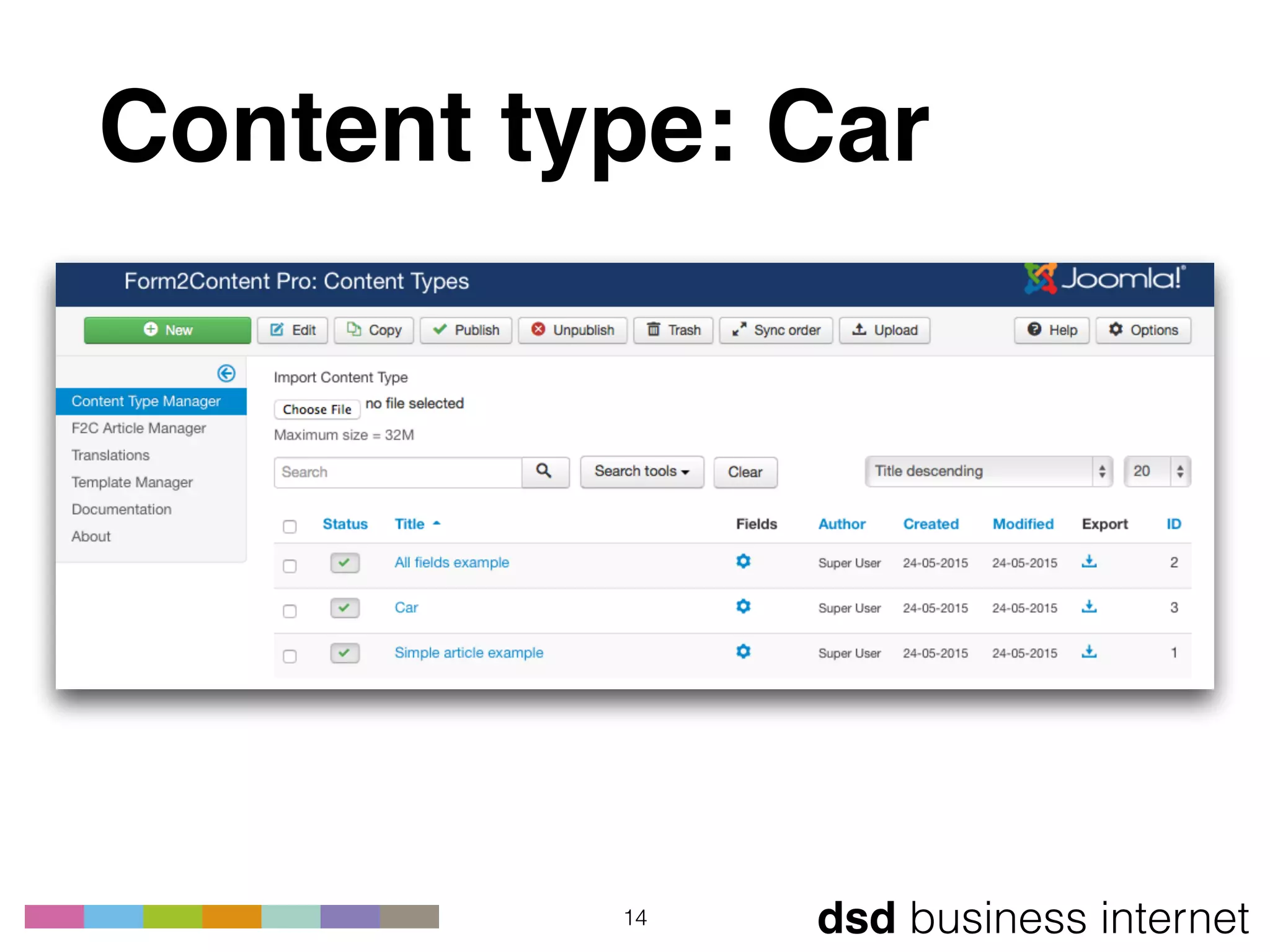Image resolution: width=1270 pixels, height=952 pixels.
Task: Sort by Author column
Action: tap(842, 524)
